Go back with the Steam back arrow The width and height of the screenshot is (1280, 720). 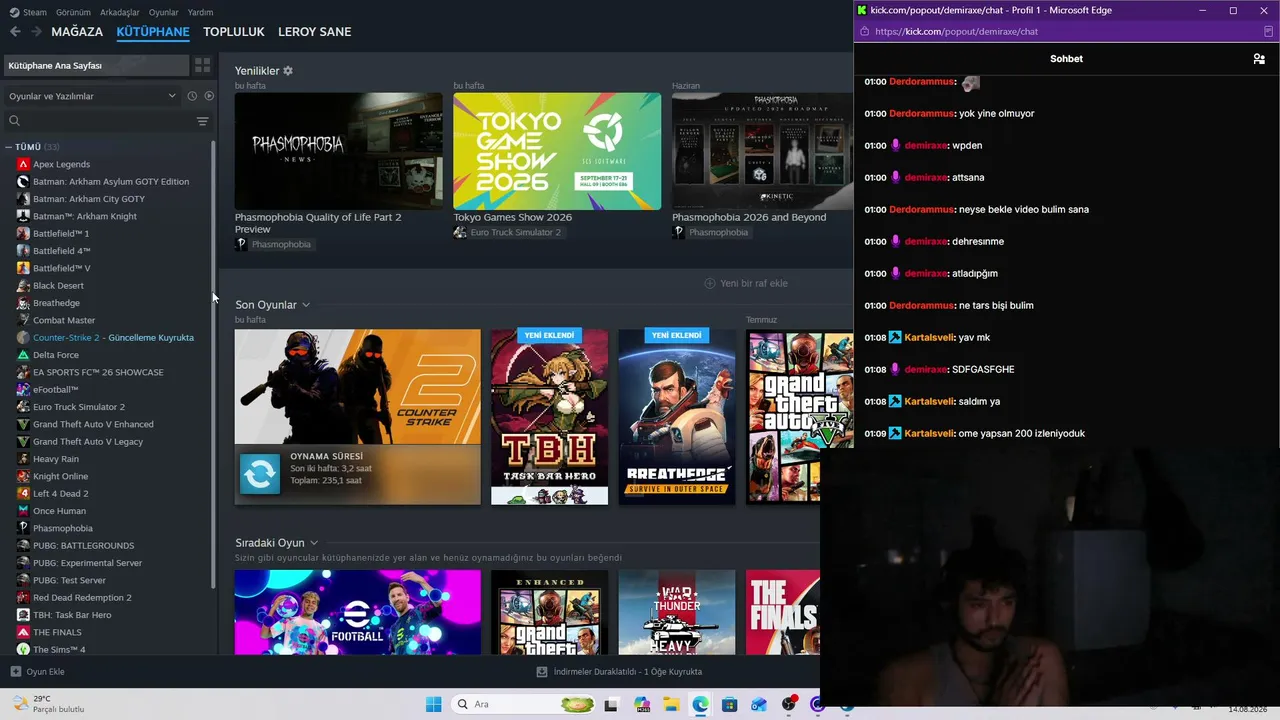click(x=15, y=32)
